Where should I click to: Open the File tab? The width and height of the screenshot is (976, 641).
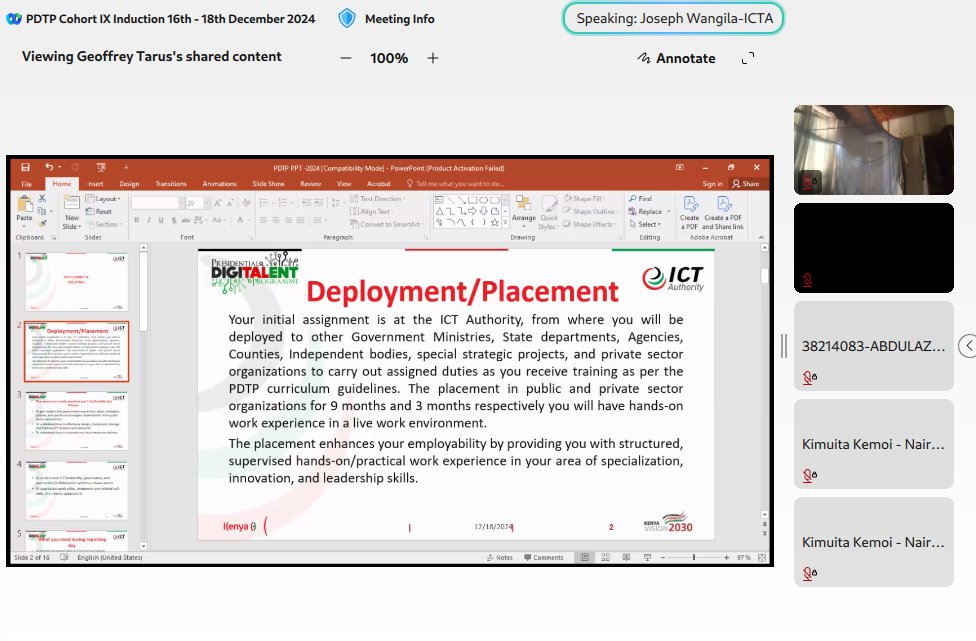point(27,184)
